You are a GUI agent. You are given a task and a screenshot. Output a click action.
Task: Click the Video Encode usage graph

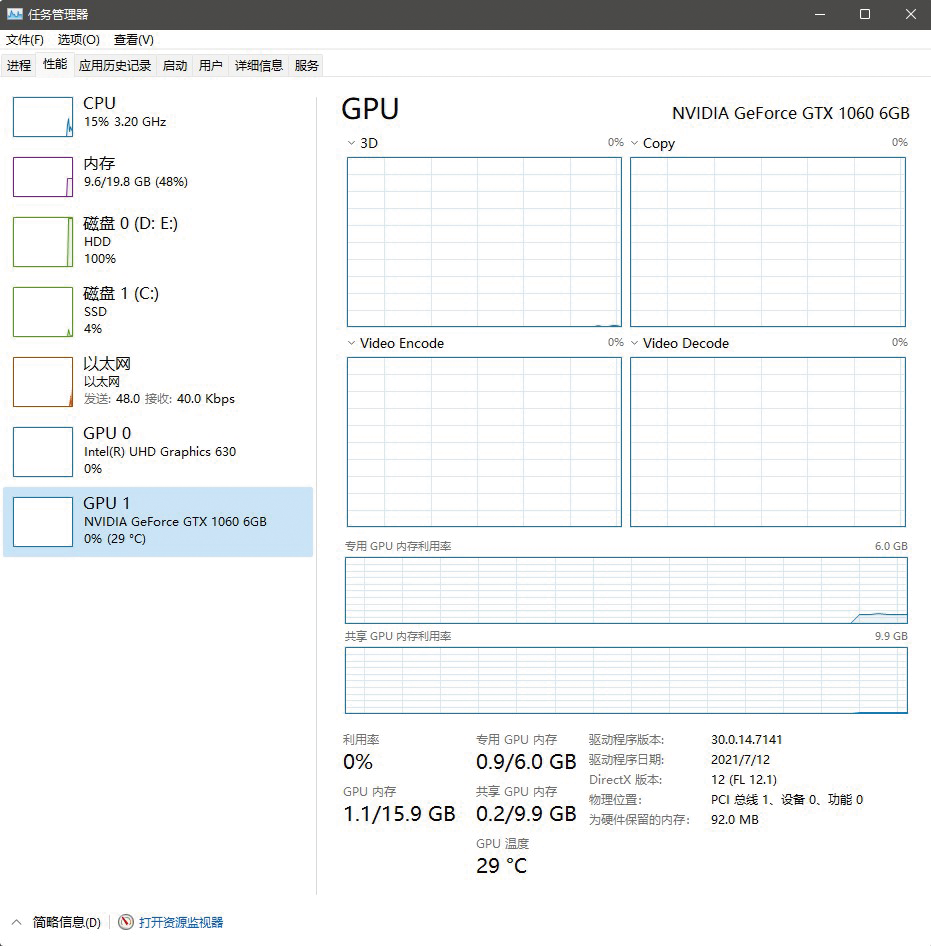484,442
